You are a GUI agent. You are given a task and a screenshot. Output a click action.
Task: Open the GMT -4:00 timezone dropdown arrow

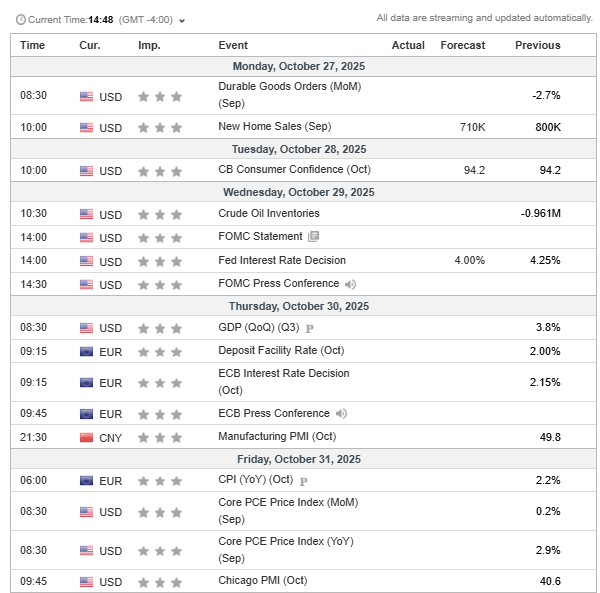coord(182,20)
